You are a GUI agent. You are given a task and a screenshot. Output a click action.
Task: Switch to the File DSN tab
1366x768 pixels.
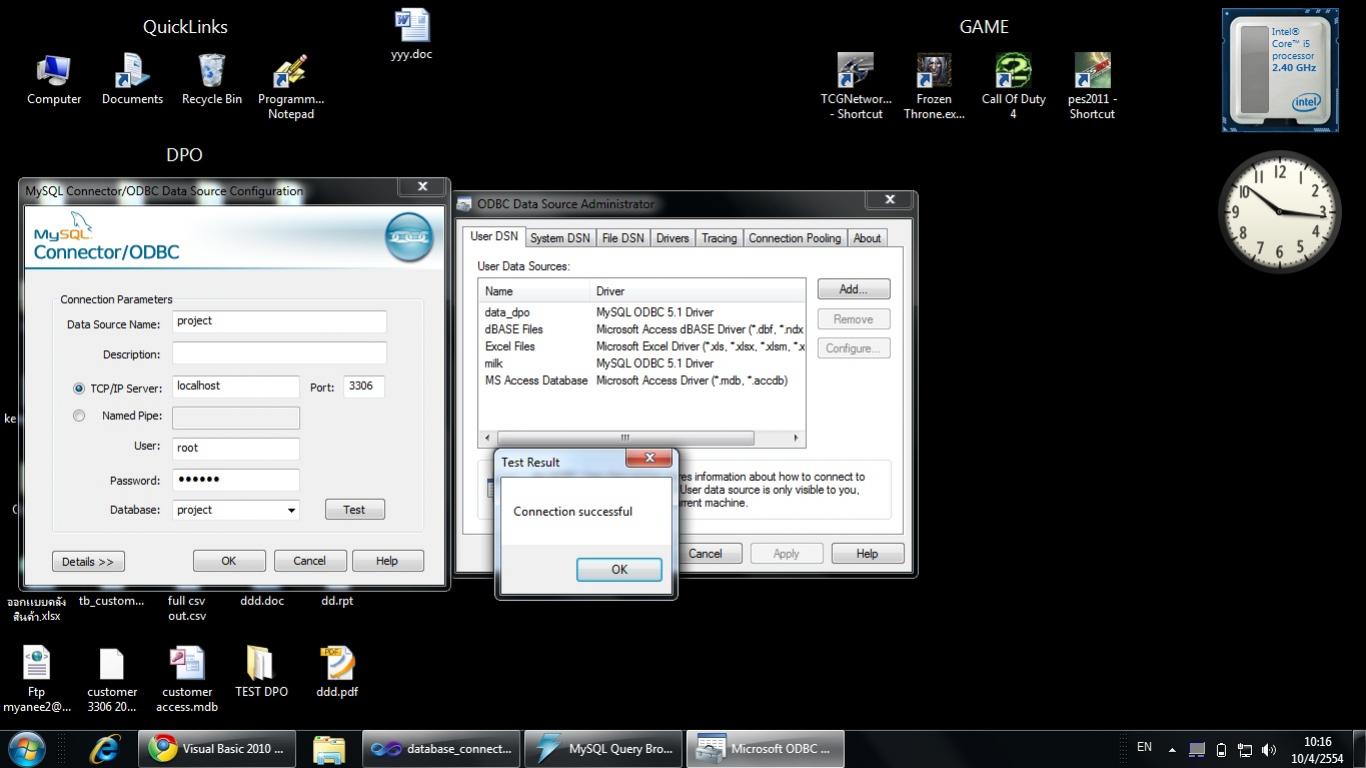[623, 238]
